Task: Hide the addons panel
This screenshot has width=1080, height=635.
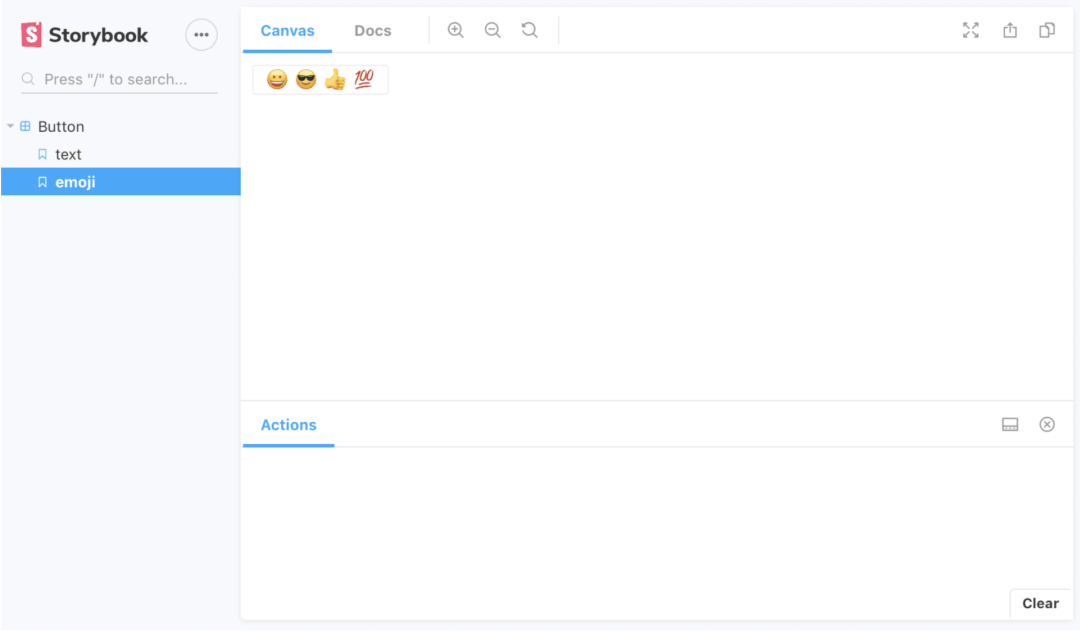Action: (x=1047, y=424)
